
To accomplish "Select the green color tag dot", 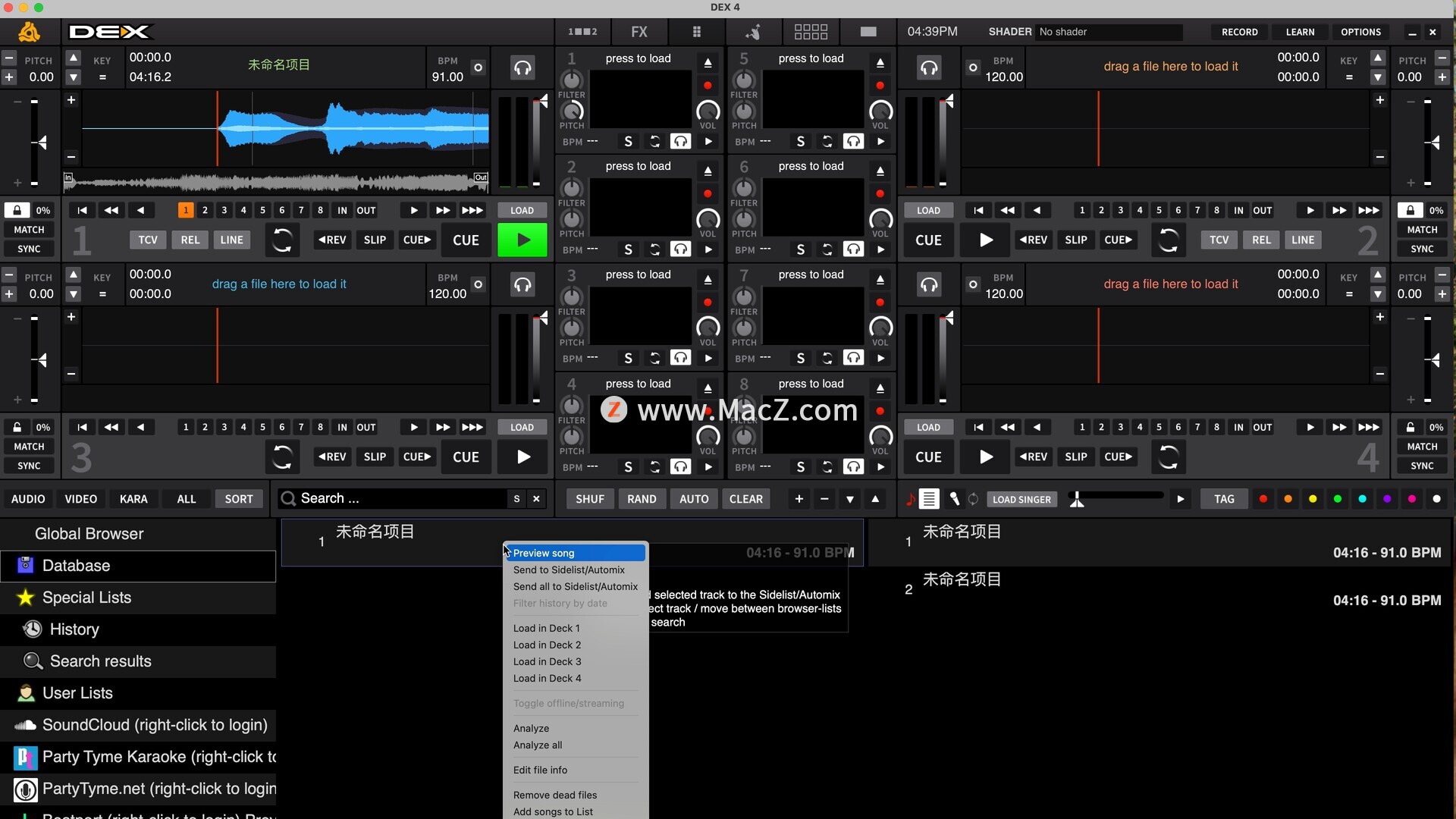I will [1337, 499].
